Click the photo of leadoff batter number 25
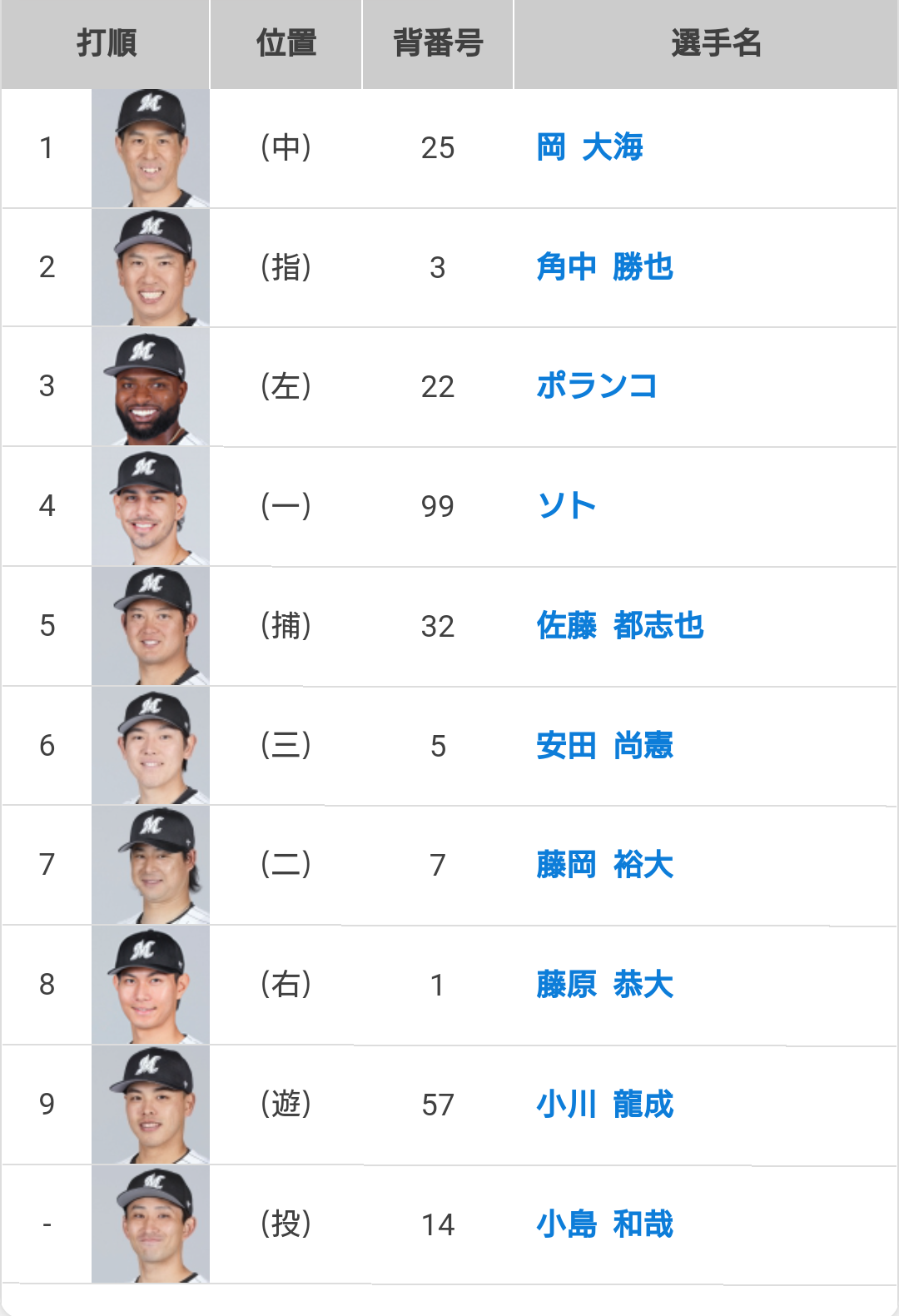 pyautogui.click(x=151, y=148)
